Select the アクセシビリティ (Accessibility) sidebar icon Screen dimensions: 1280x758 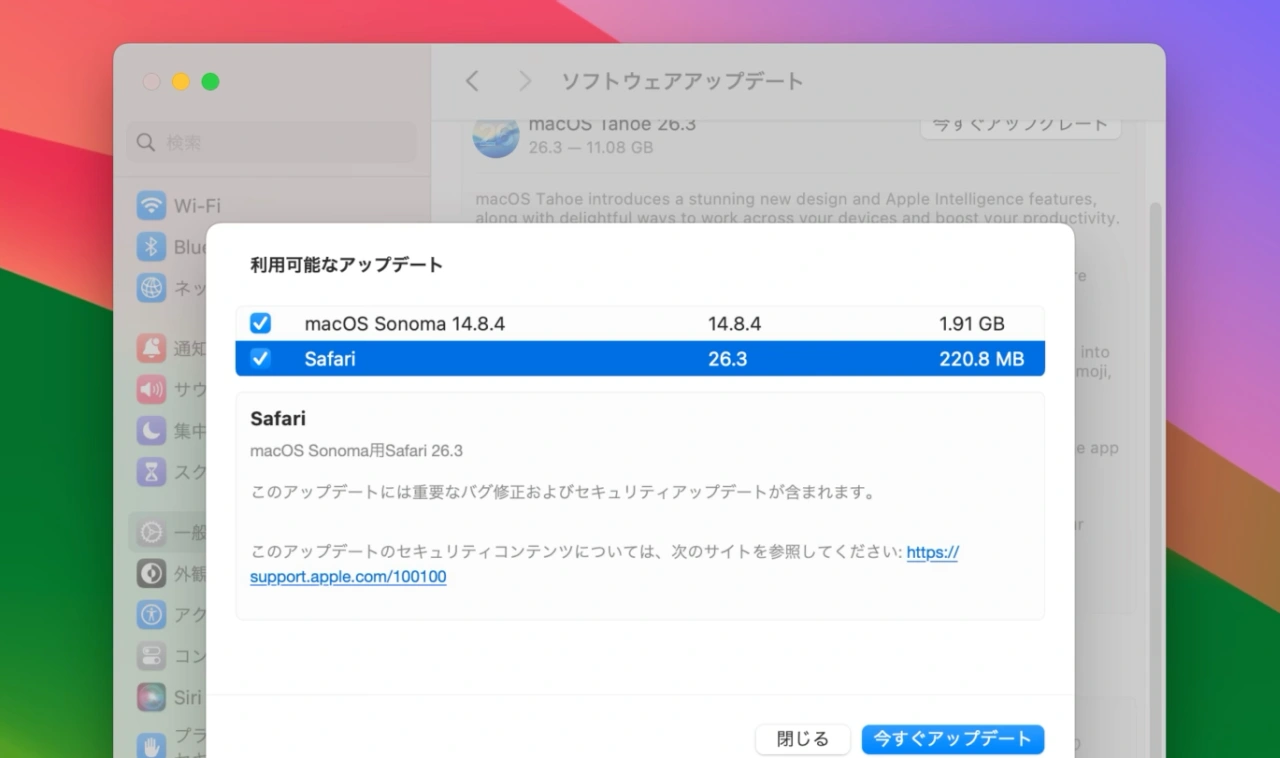coord(170,614)
